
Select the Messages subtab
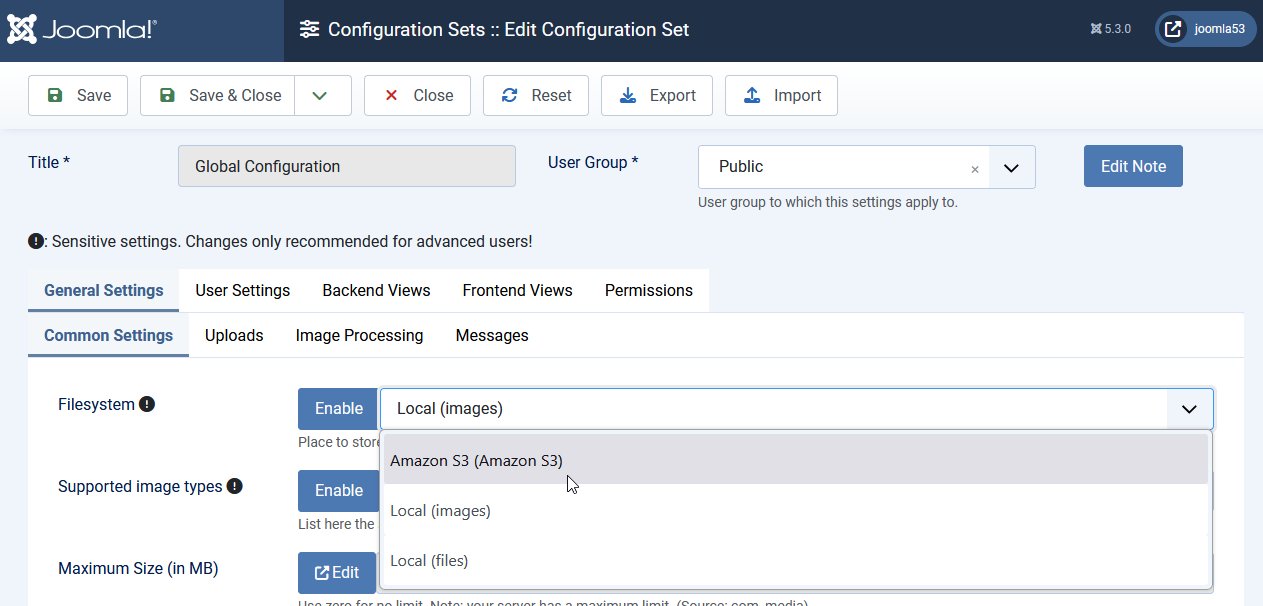click(x=492, y=335)
